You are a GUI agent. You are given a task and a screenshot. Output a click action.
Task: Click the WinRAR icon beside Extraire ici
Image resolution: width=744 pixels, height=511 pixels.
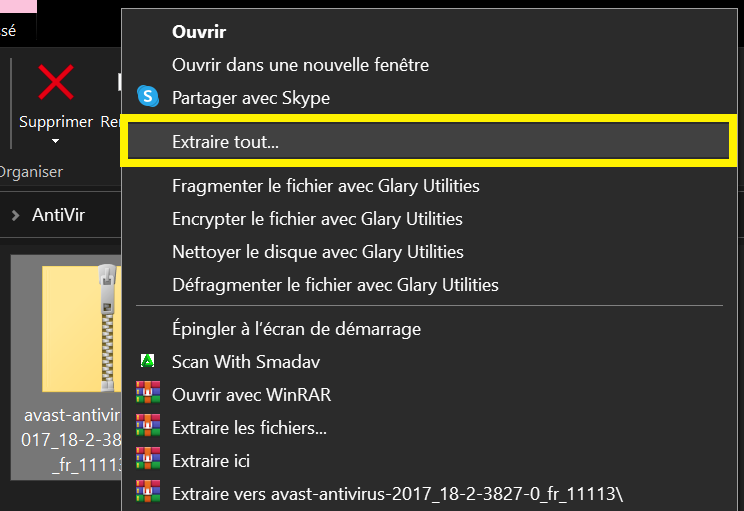pos(148,458)
